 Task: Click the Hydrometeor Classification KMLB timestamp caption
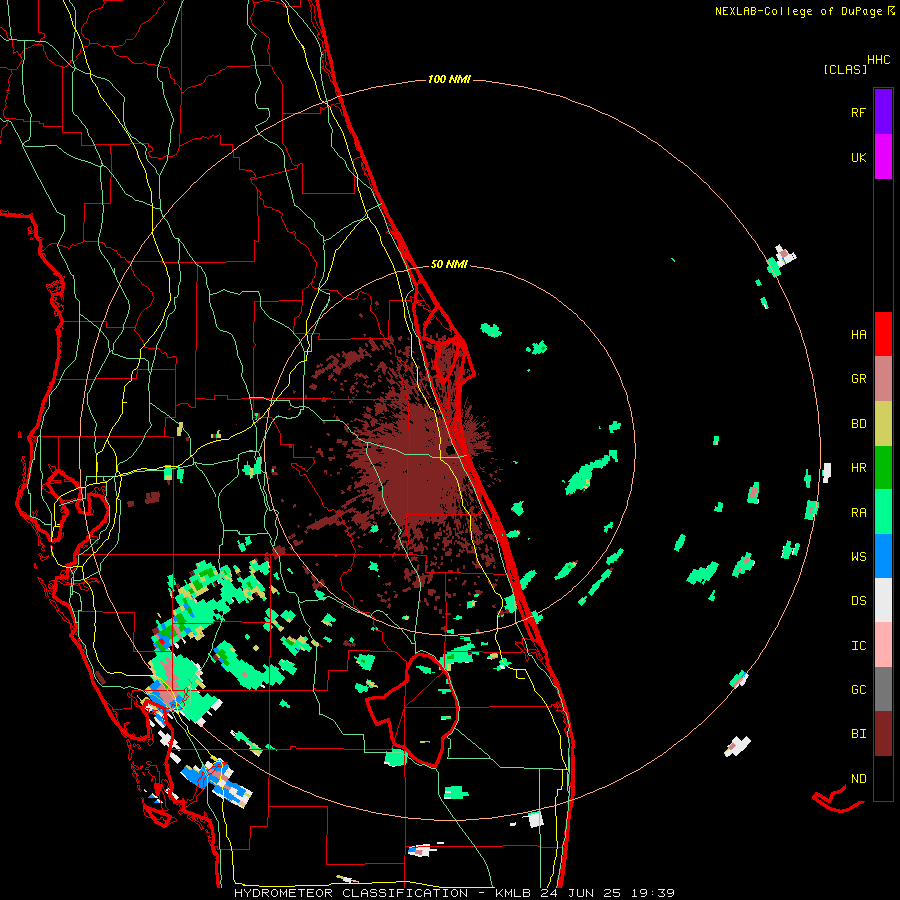tap(454, 893)
